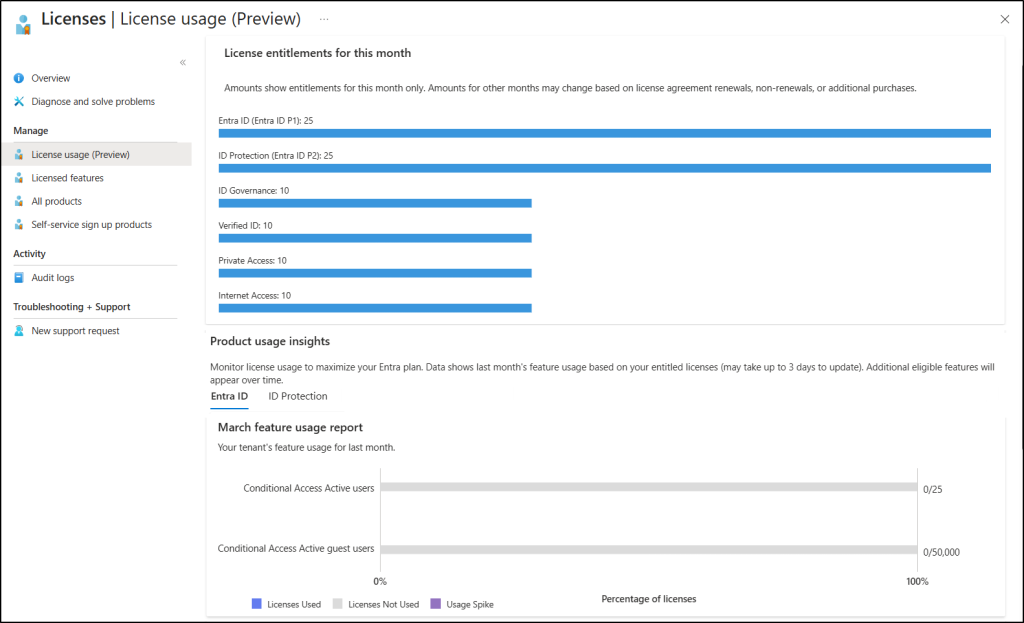Image resolution: width=1024 pixels, height=623 pixels.
Task: Click the Entra ID P1 entitlement progress bar
Action: (x=604, y=132)
